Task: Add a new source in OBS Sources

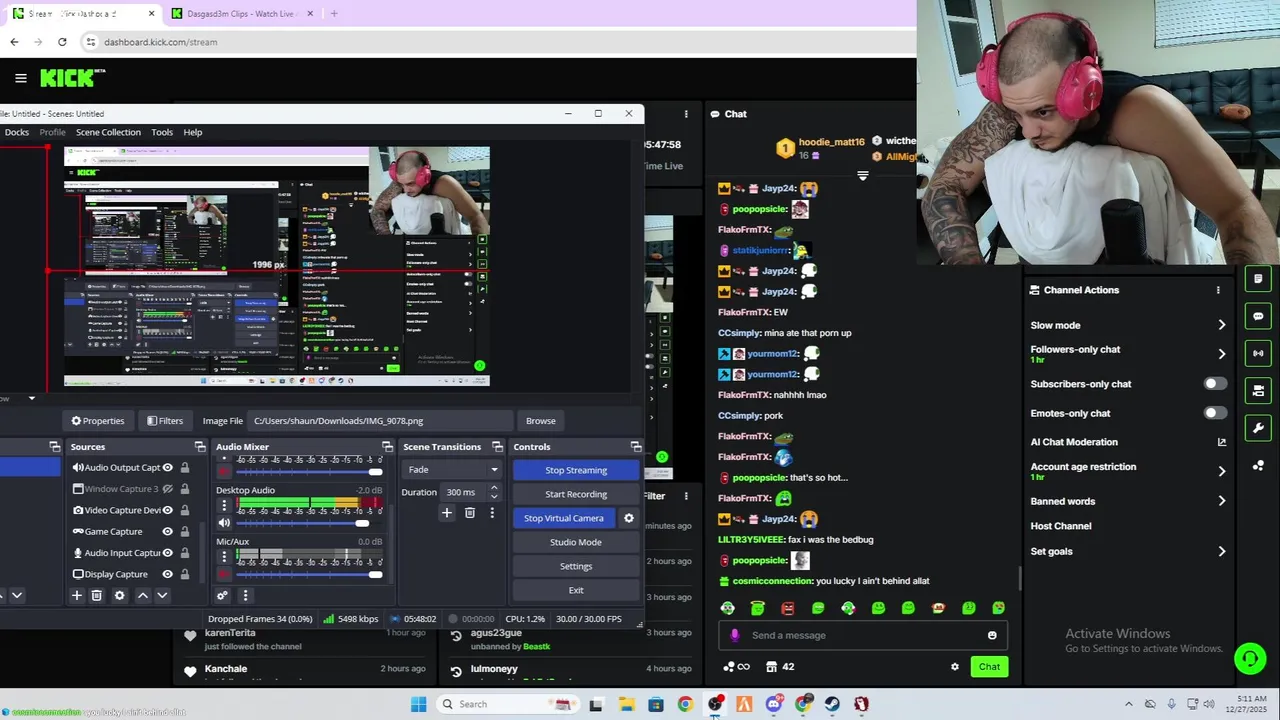Action: (76, 595)
